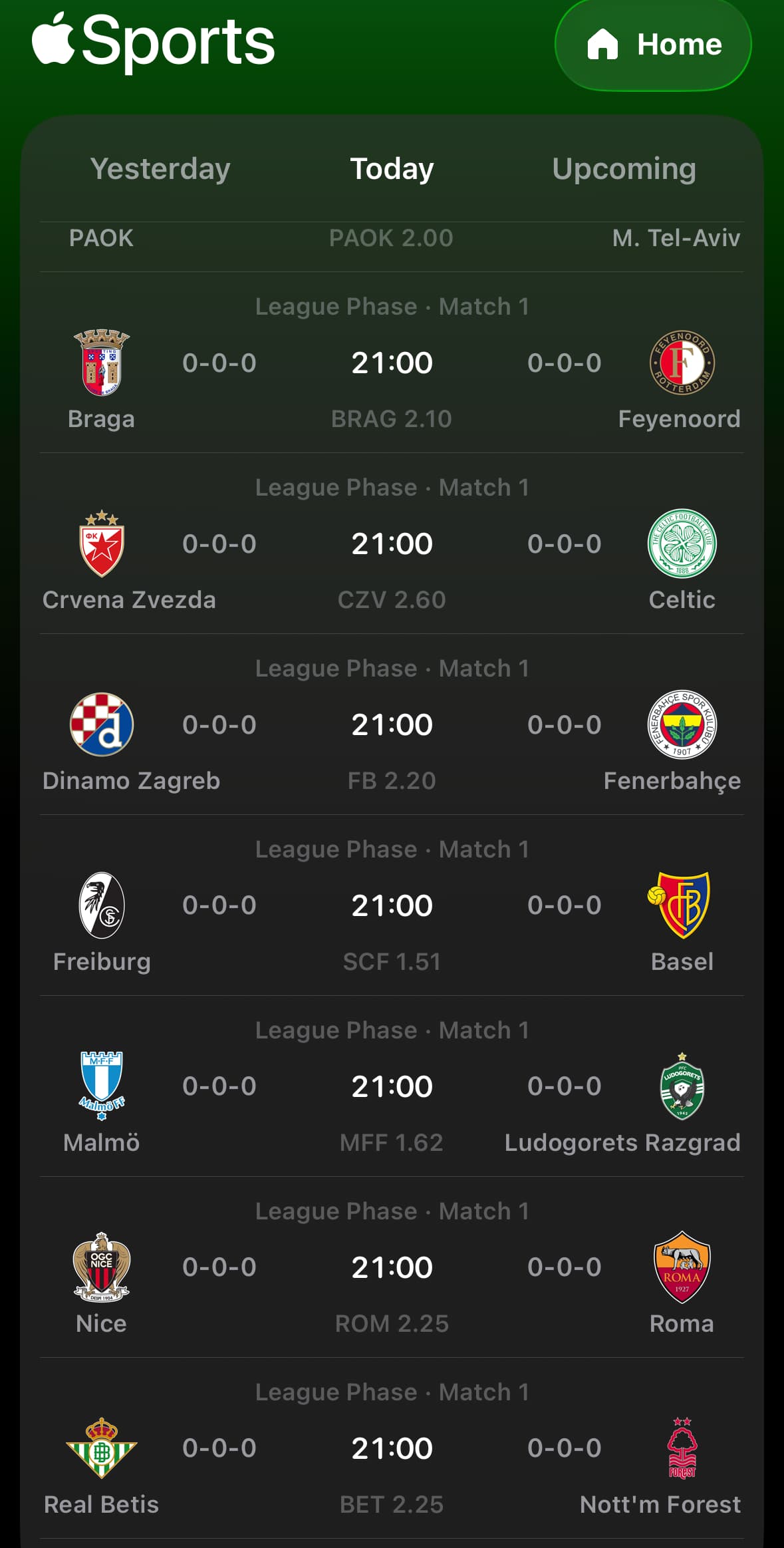Tap the Celtic club crest

click(x=682, y=543)
